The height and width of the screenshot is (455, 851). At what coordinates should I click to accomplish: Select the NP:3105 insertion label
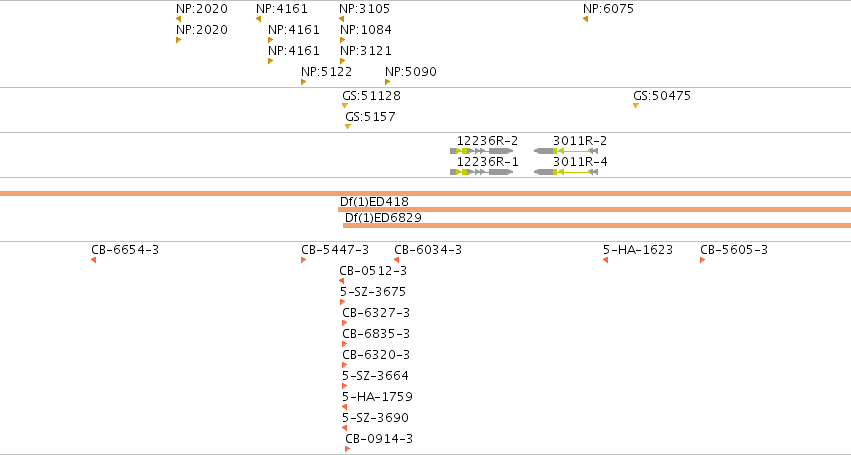pos(364,9)
